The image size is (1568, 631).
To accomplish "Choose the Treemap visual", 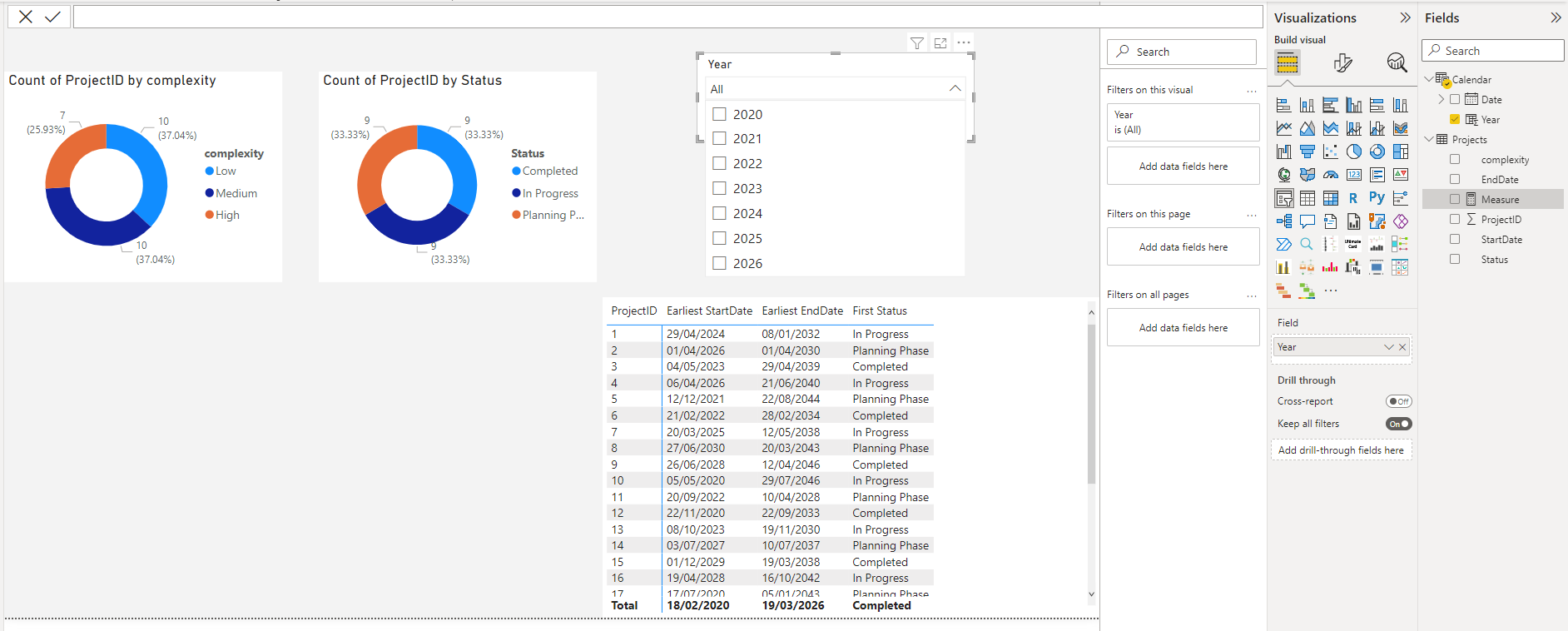I will (x=1401, y=152).
